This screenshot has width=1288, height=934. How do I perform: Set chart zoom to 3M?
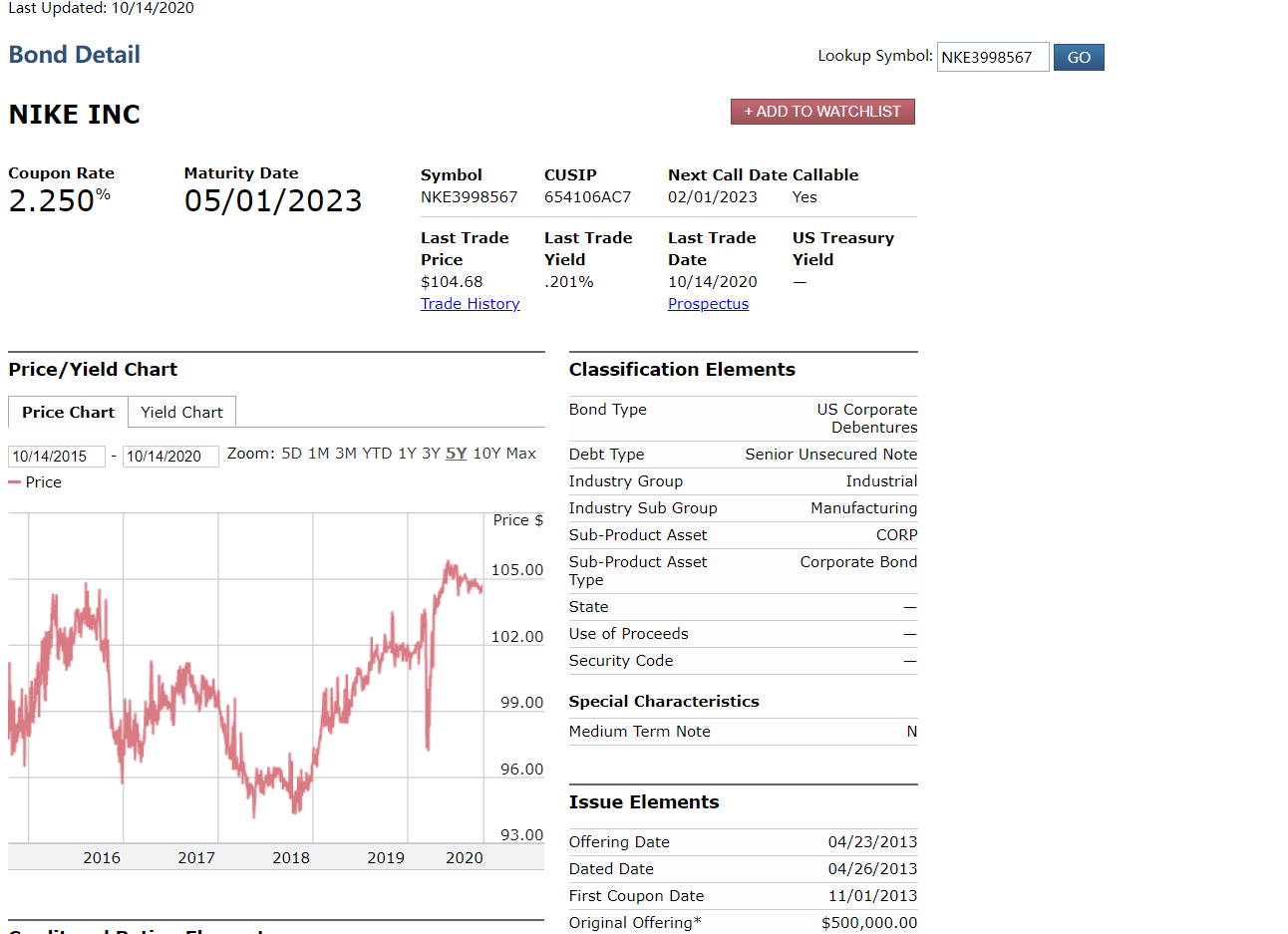coord(346,454)
